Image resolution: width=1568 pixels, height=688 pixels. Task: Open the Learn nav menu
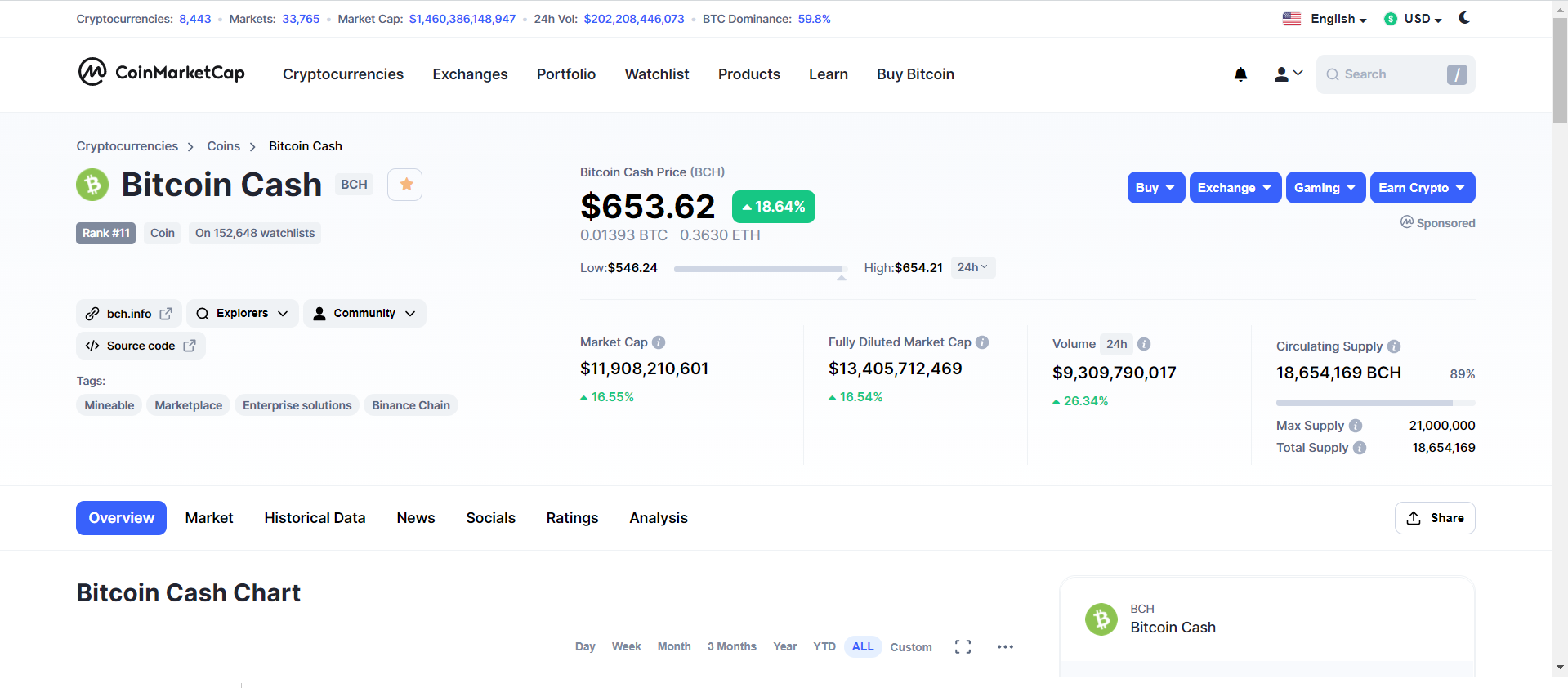point(829,74)
